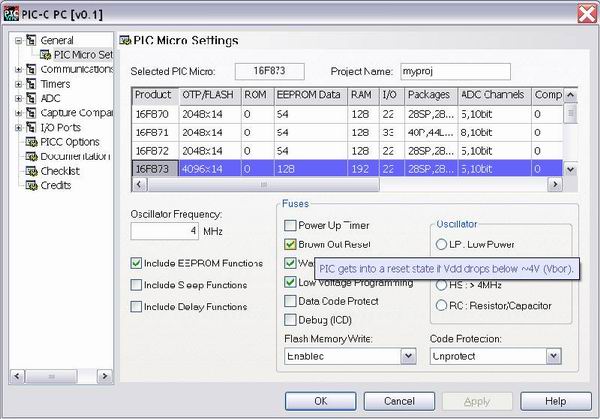Enable Power Up Timer fuse
Viewport: 600px width, 419px height.
click(290, 225)
